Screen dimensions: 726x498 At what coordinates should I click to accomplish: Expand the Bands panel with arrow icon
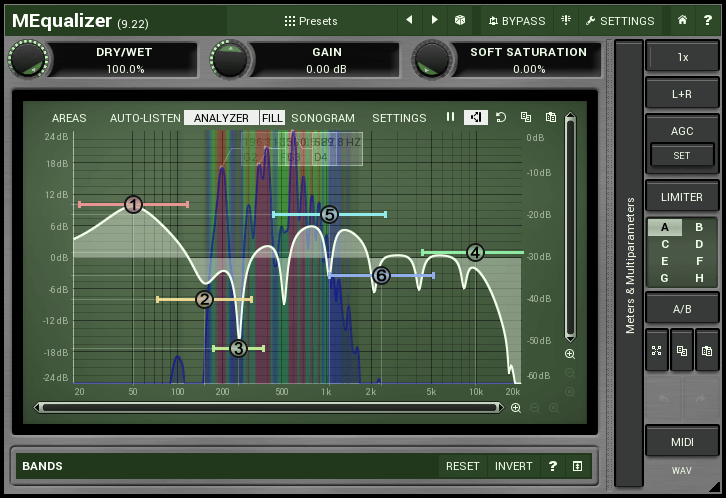tap(577, 466)
